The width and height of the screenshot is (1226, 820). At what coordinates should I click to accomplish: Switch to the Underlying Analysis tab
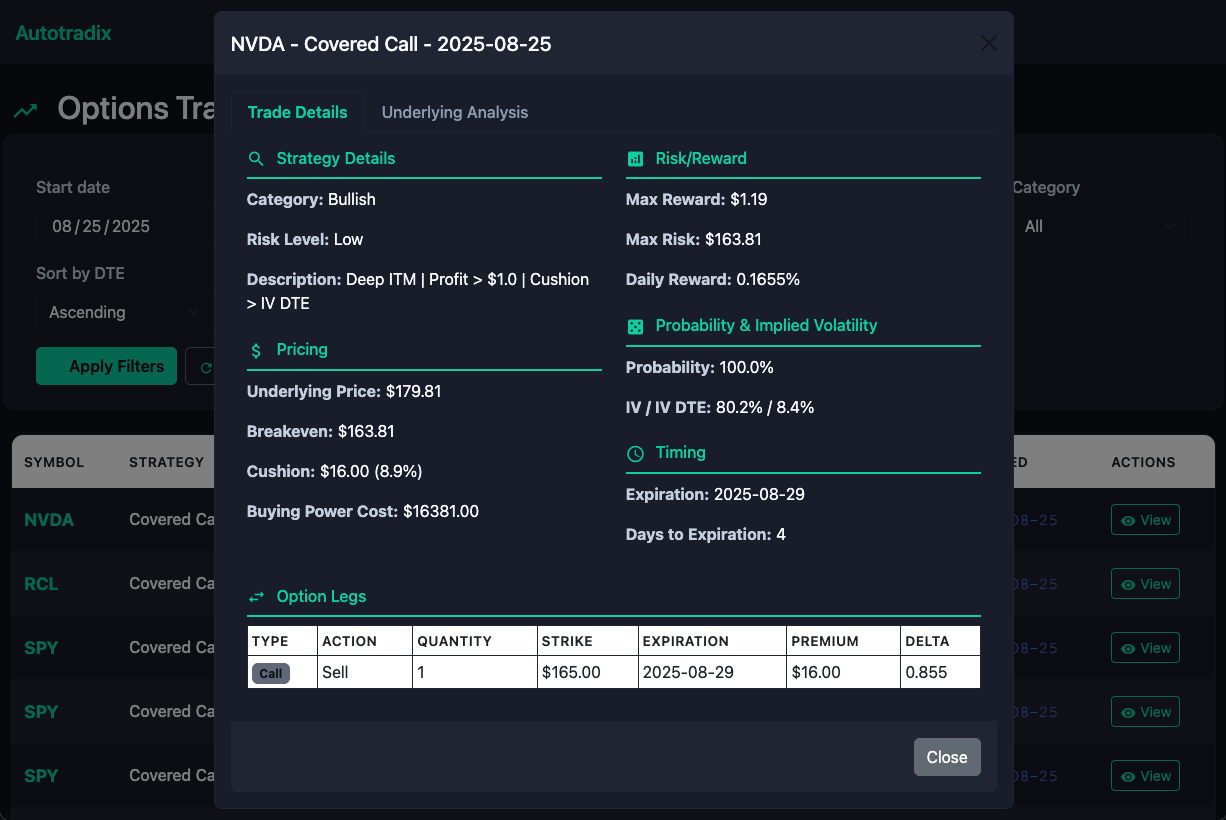(455, 112)
